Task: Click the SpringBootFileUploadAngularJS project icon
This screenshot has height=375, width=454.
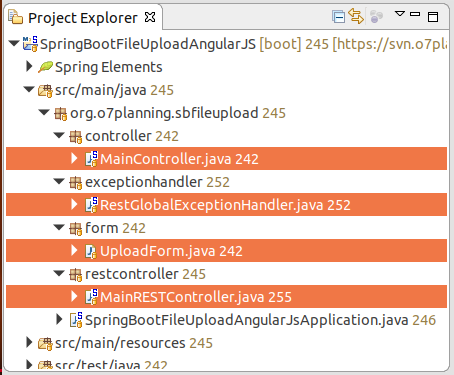Action: (30, 44)
